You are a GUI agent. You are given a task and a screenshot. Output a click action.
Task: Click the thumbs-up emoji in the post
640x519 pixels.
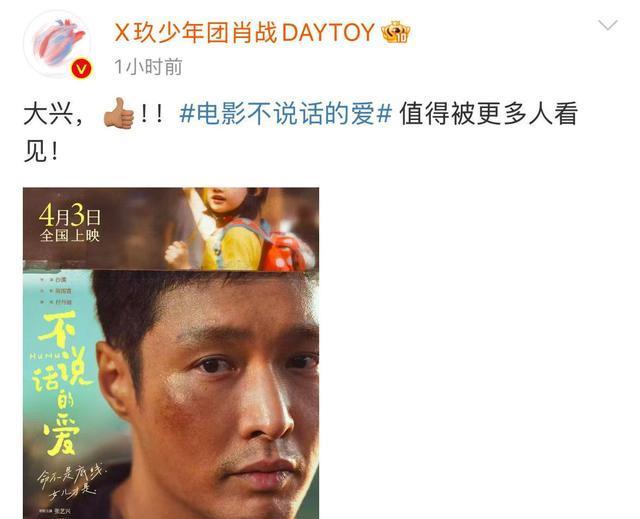(118, 113)
